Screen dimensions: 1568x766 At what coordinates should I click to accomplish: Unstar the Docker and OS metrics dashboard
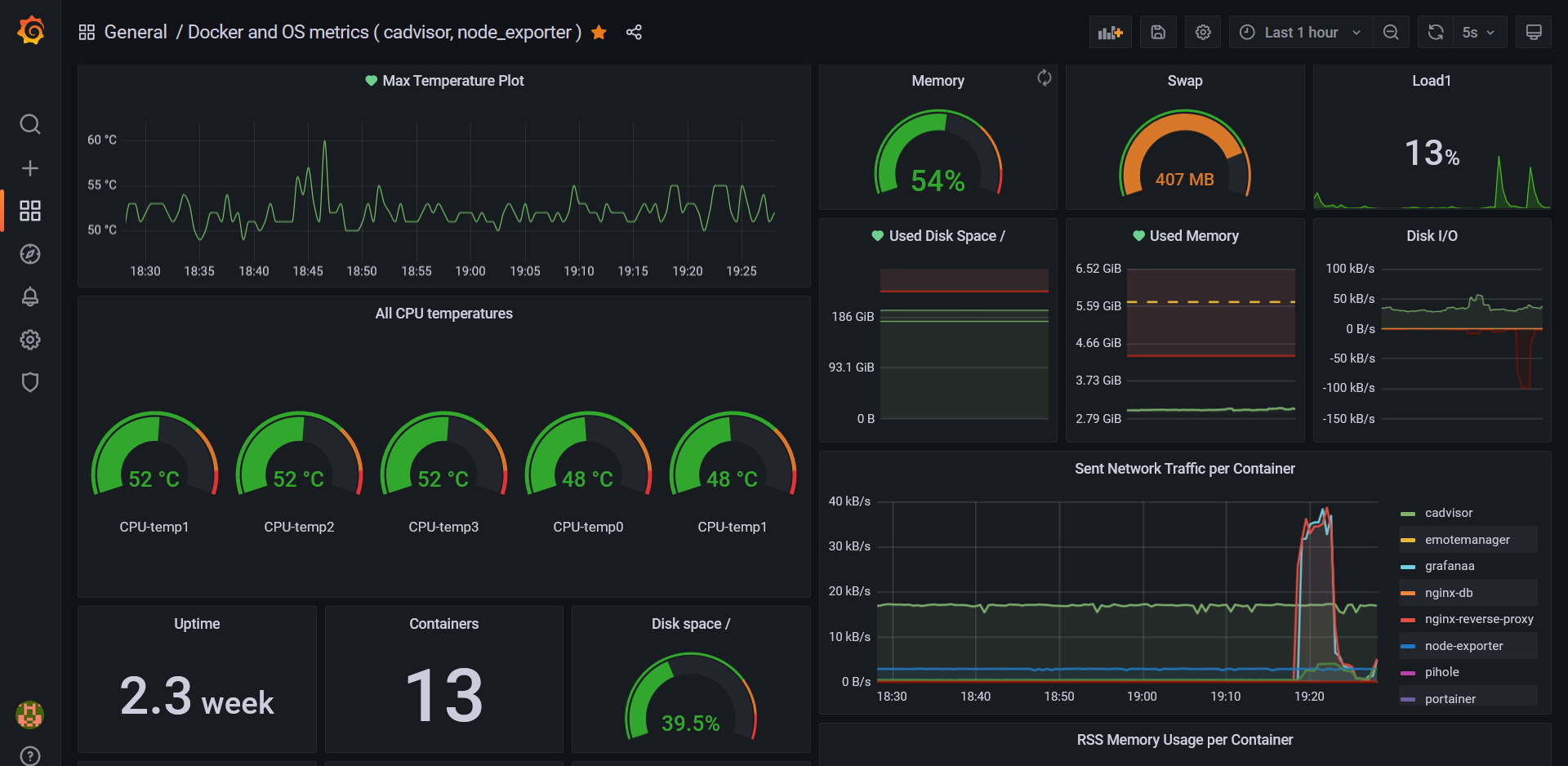(599, 32)
